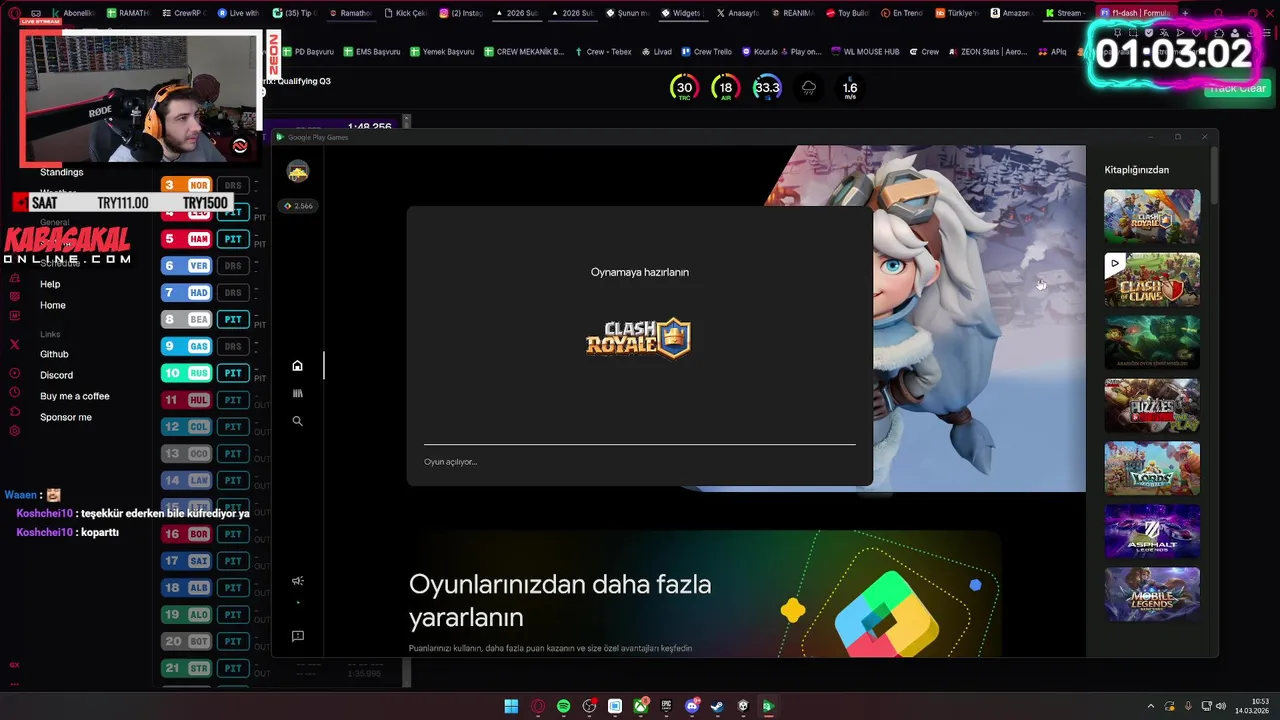Click the Clash Royale logo in loading dialog
This screenshot has height=720, width=1280.
tap(639, 338)
